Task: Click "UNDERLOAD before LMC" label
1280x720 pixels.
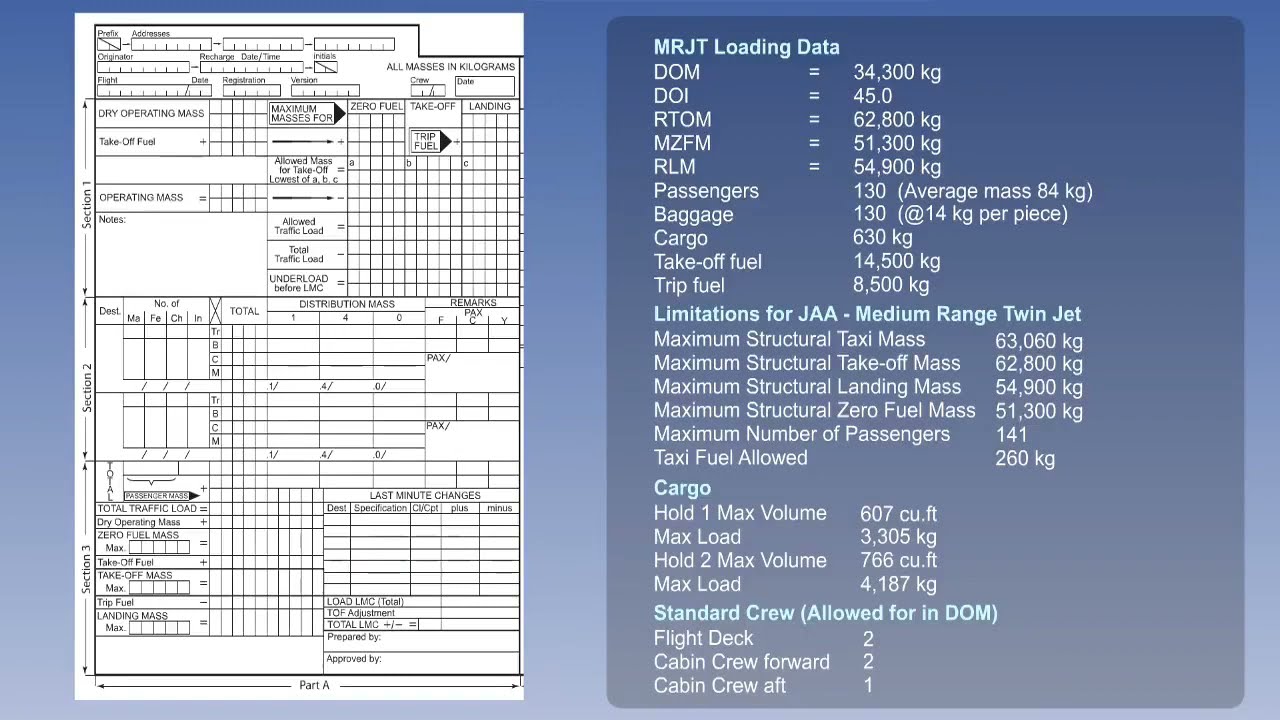Action: point(299,283)
